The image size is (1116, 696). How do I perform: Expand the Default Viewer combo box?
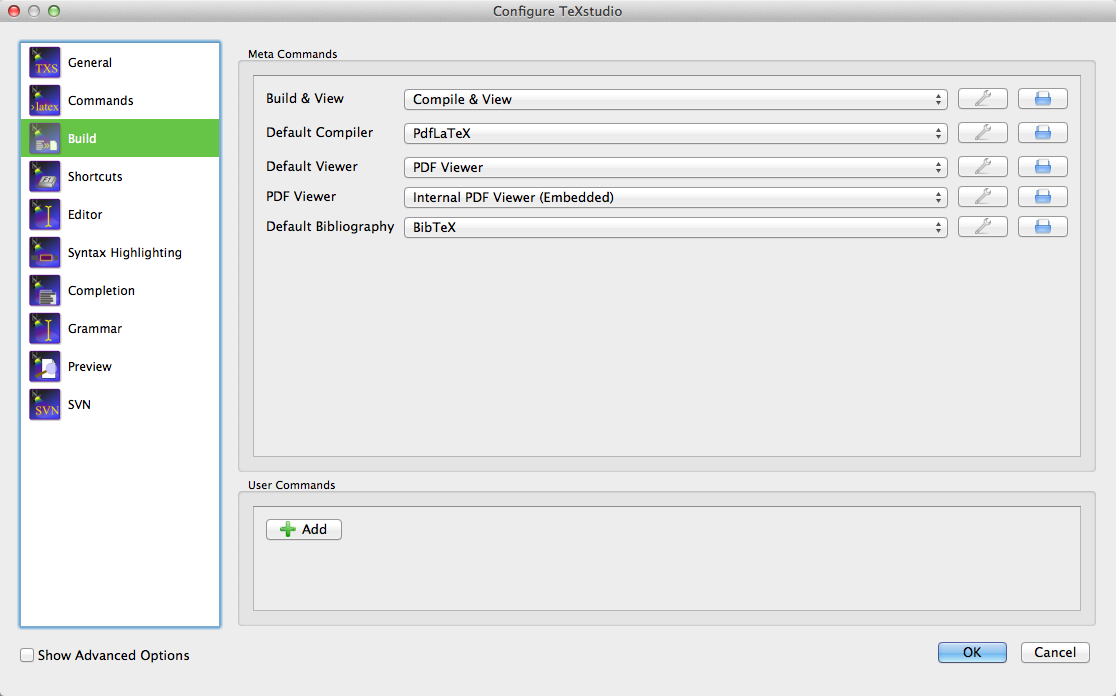(x=675, y=167)
